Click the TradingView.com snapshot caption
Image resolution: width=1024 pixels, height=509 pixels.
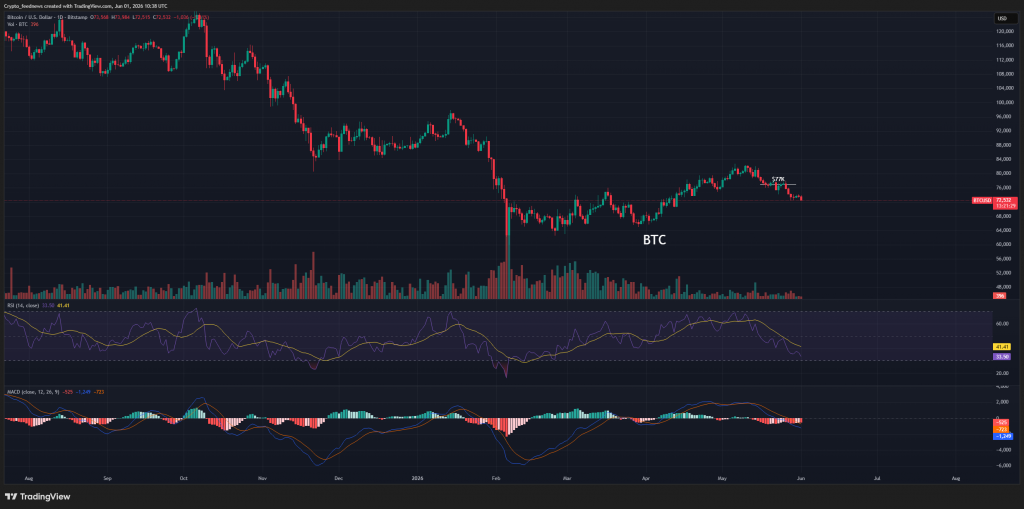click(x=86, y=6)
